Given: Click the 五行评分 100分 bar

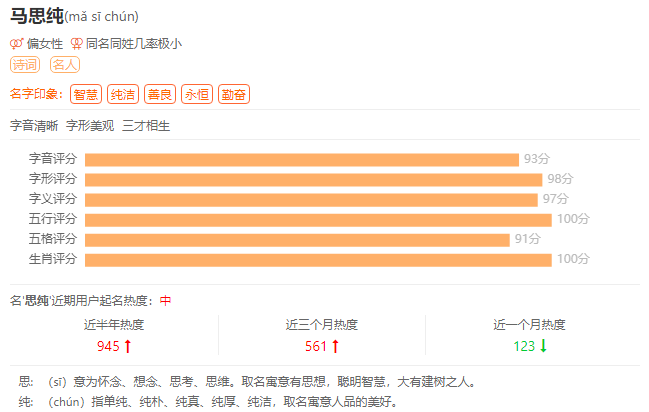Looking at the screenshot, I should coord(318,219).
